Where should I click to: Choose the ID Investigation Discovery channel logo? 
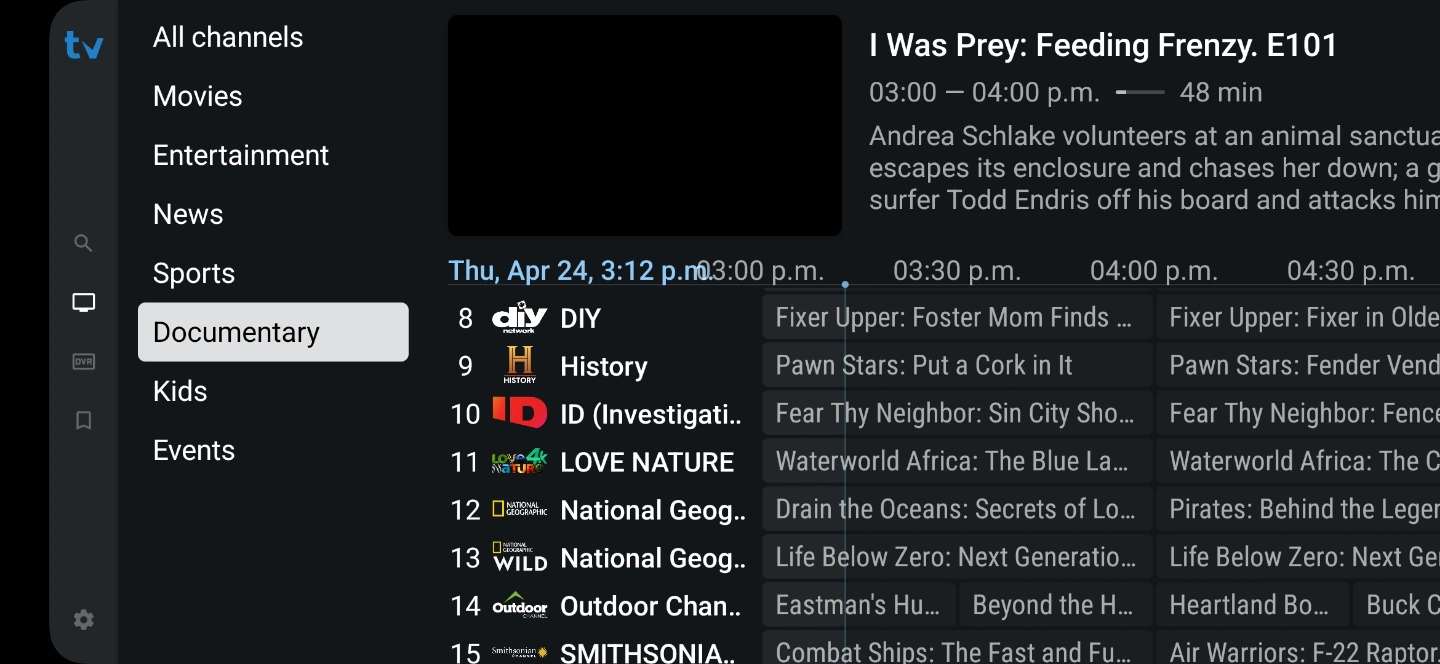pos(520,413)
